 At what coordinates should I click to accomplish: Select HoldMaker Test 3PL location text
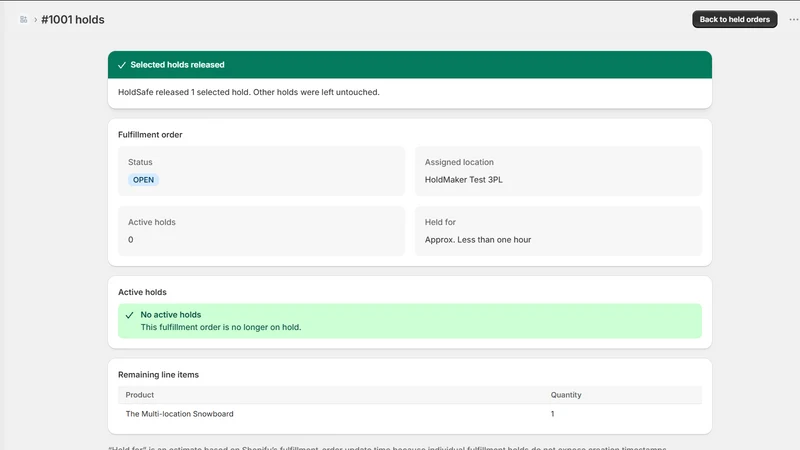(463, 180)
